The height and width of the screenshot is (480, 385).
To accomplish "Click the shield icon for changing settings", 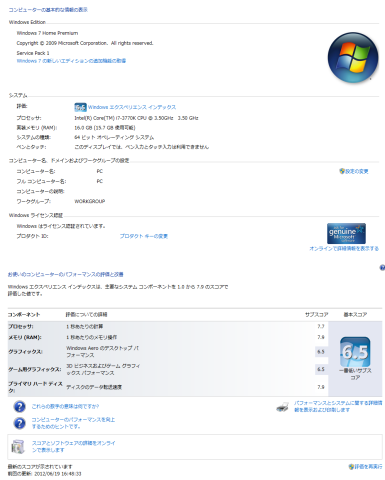I will point(342,171).
